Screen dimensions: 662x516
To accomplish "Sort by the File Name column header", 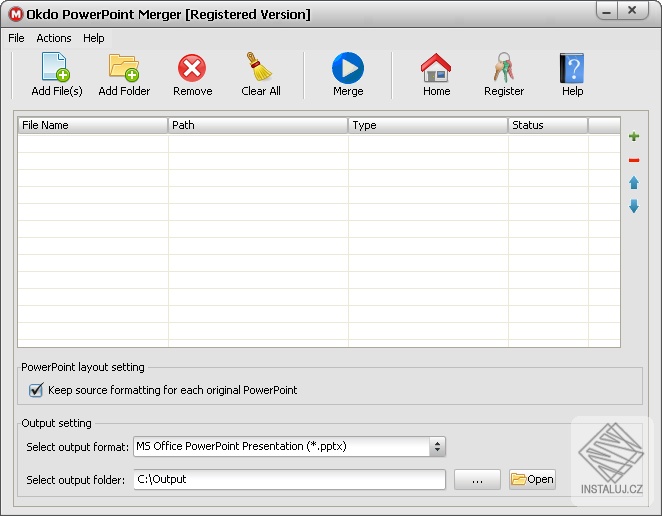I will pos(93,125).
